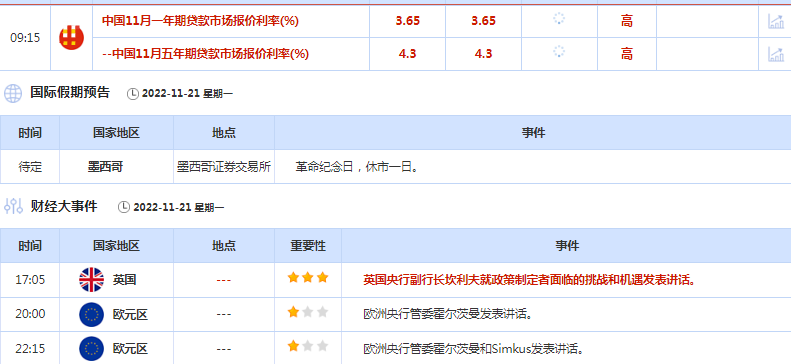Viewport: 791px width, 364px height.
Task: Click loading spinner in one-year LPR row
Action: (558, 19)
